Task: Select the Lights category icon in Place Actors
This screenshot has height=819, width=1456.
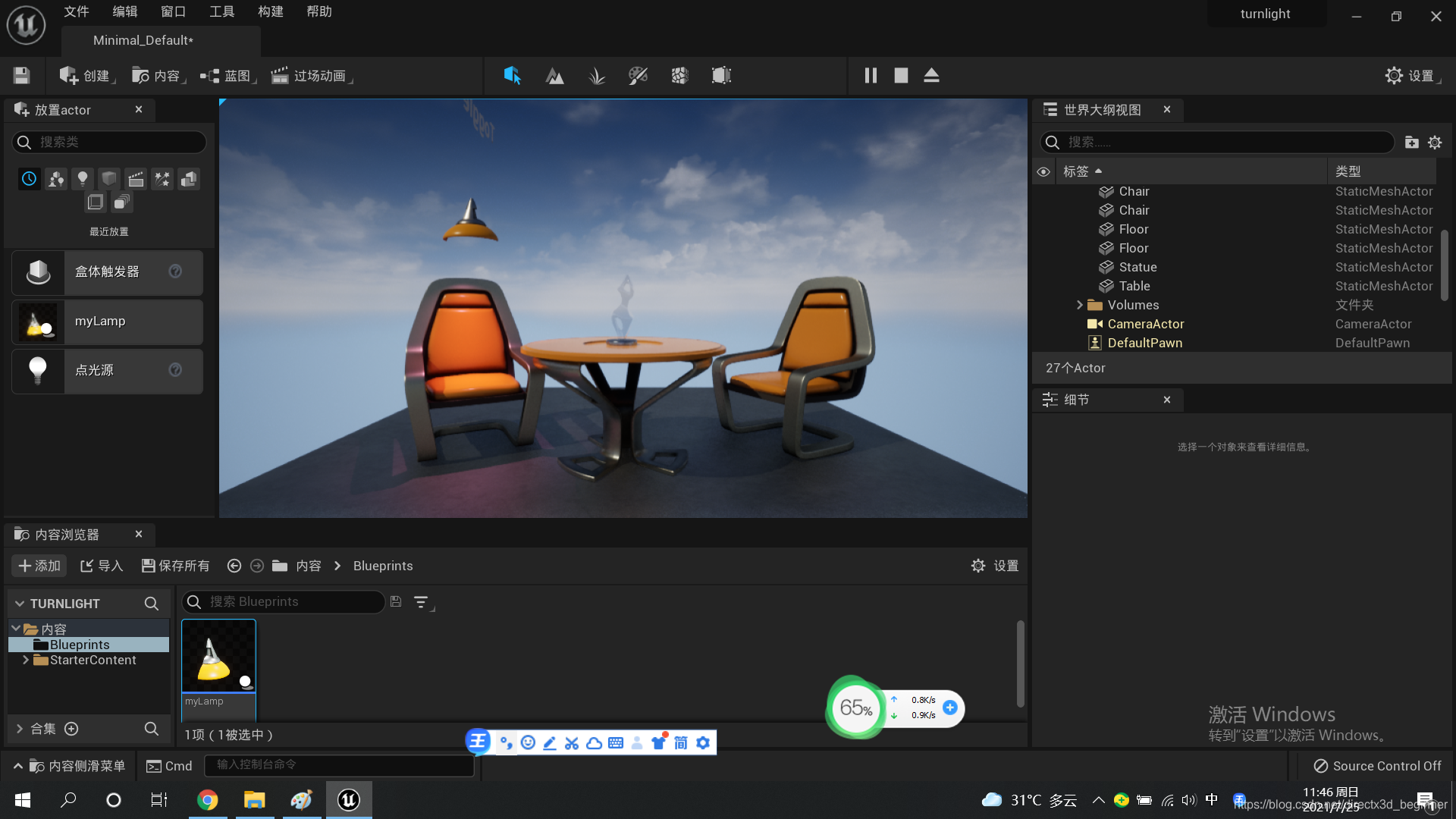Action: (83, 179)
